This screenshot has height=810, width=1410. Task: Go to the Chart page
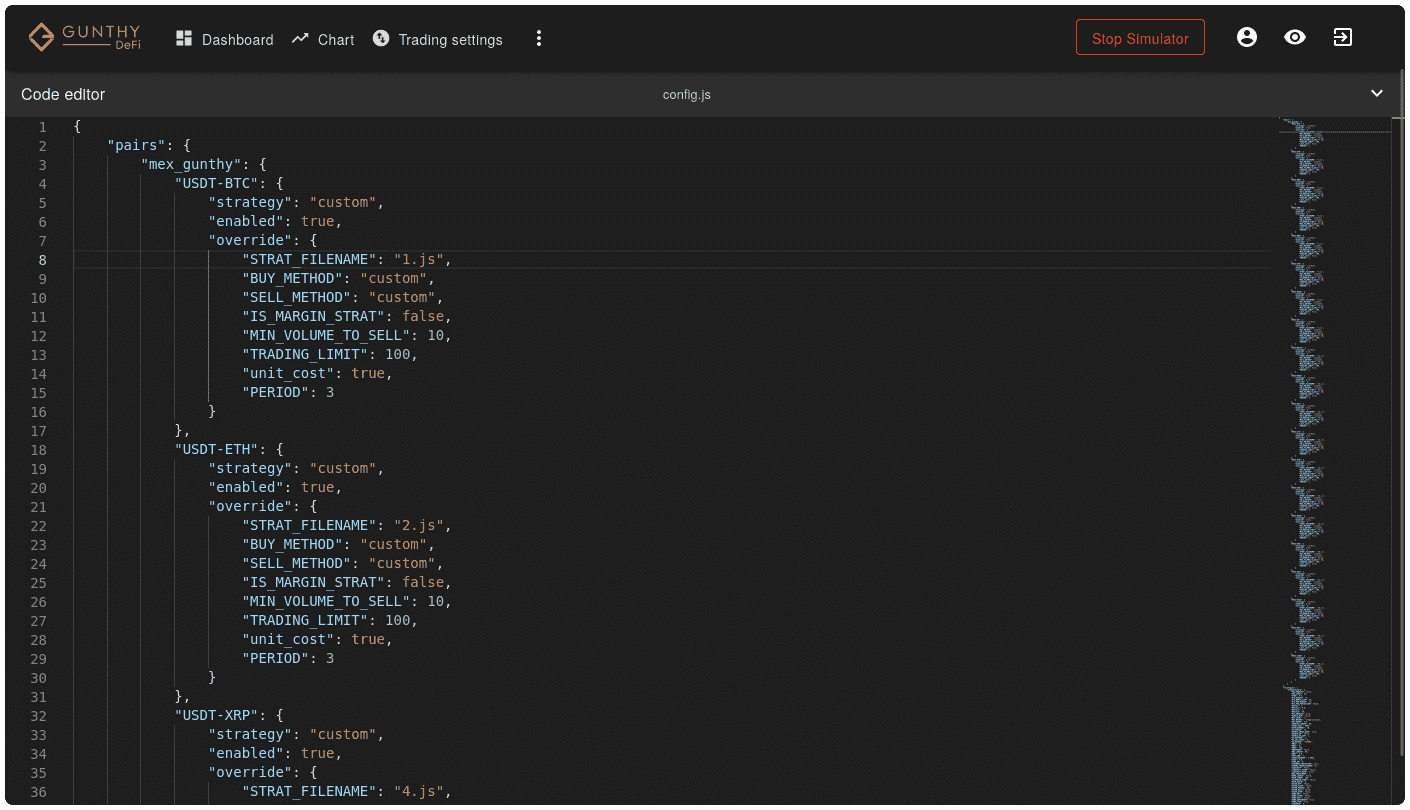pyautogui.click(x=336, y=40)
